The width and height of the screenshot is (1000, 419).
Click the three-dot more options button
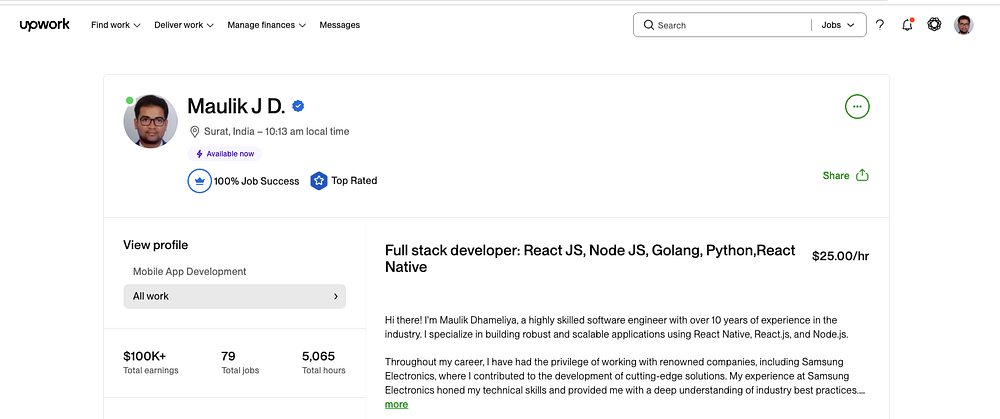(857, 106)
